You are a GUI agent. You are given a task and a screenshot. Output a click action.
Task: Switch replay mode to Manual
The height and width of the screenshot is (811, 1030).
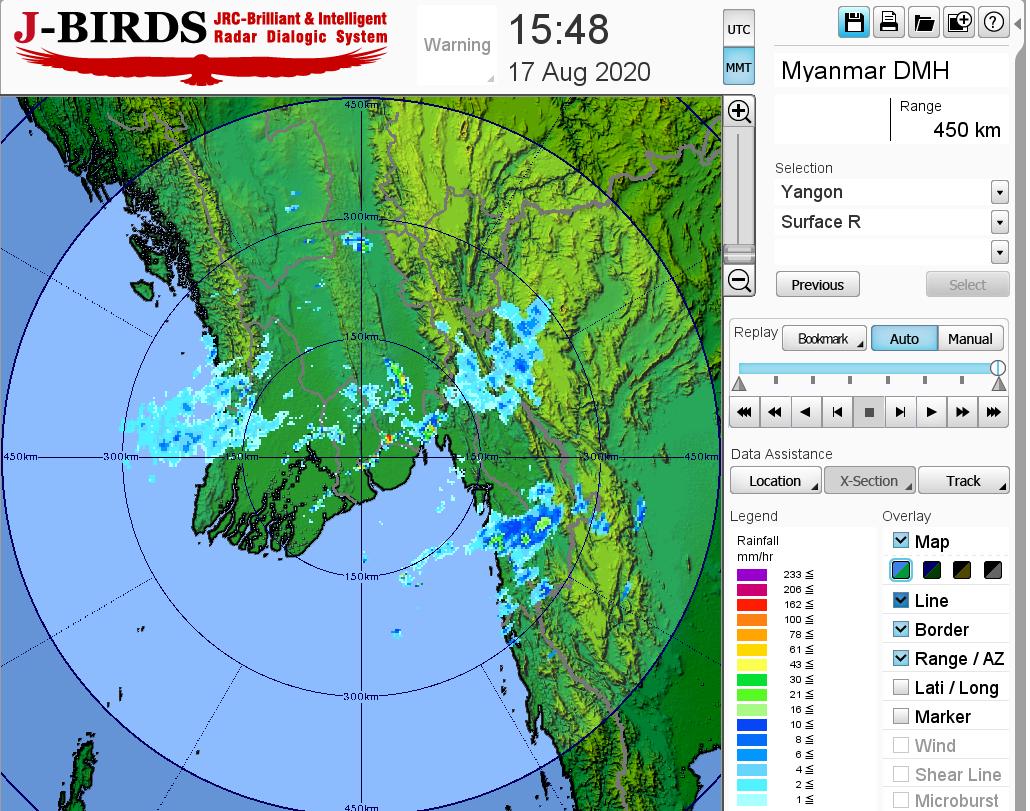[969, 339]
